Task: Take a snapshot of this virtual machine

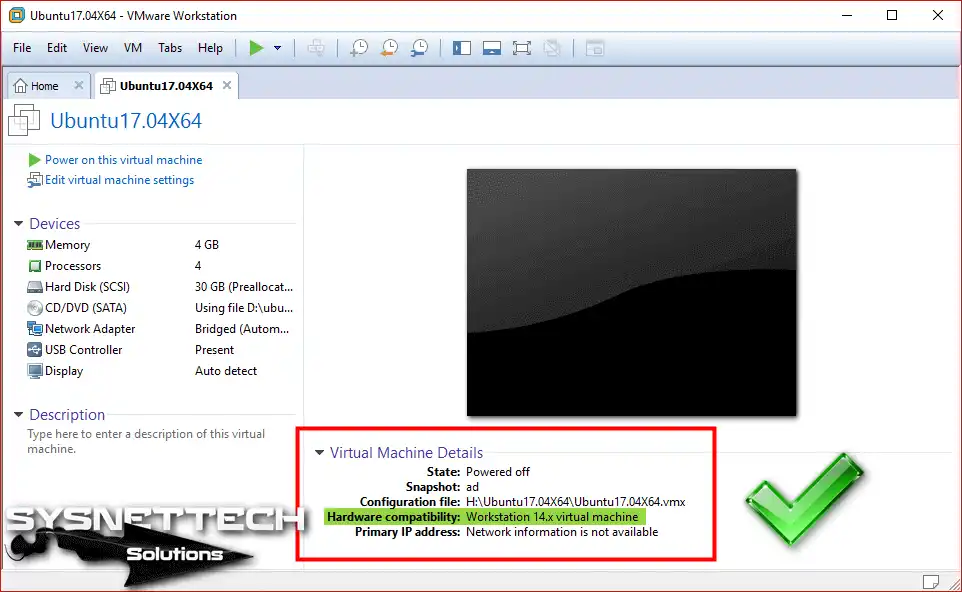Action: pyautogui.click(x=359, y=48)
